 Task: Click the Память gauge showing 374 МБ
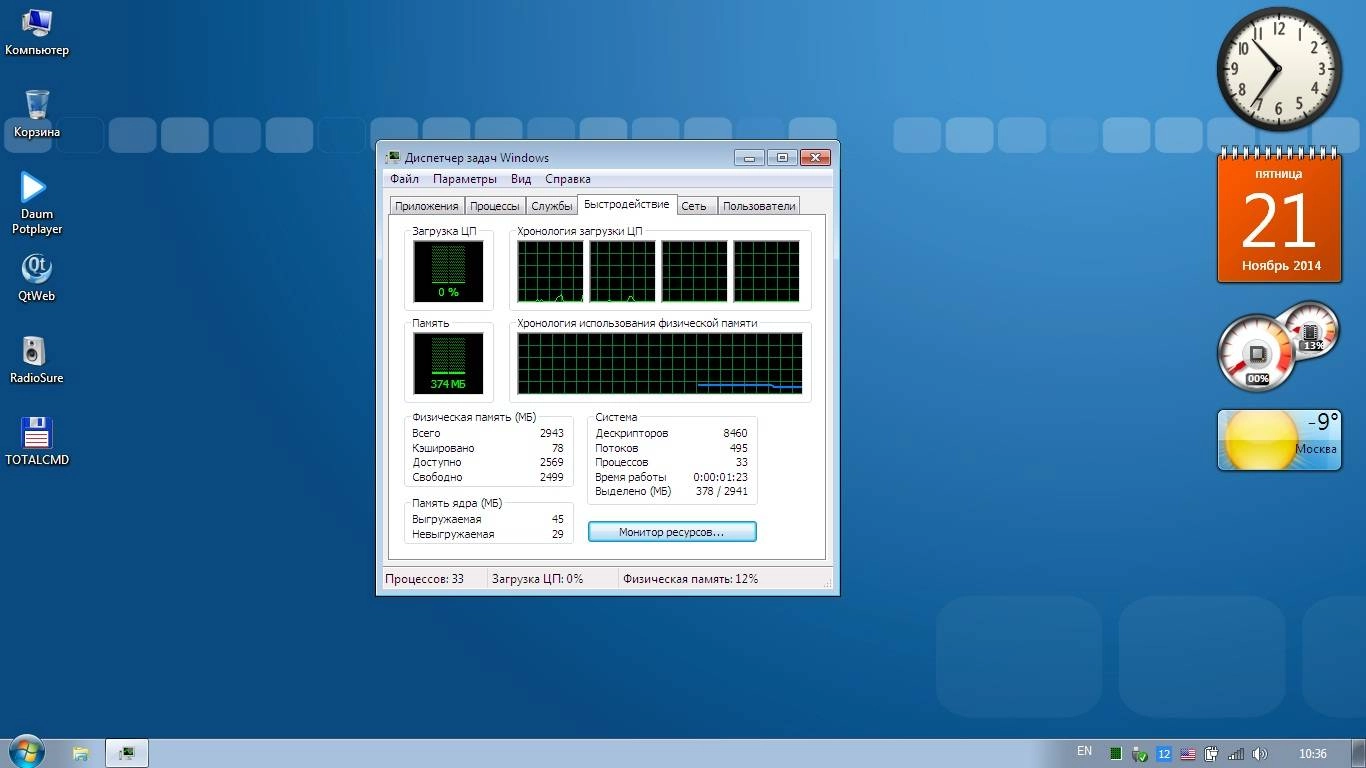tap(448, 364)
